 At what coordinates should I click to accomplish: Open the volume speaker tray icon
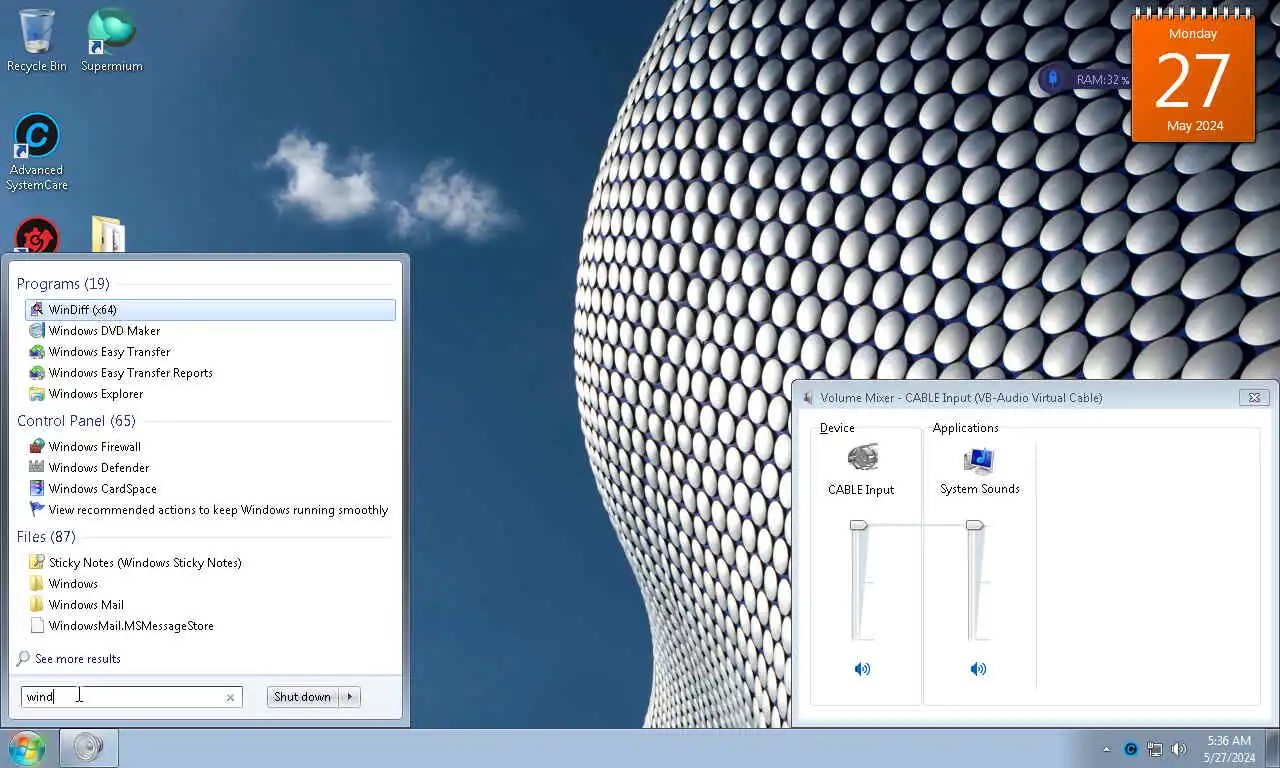pos(1179,749)
